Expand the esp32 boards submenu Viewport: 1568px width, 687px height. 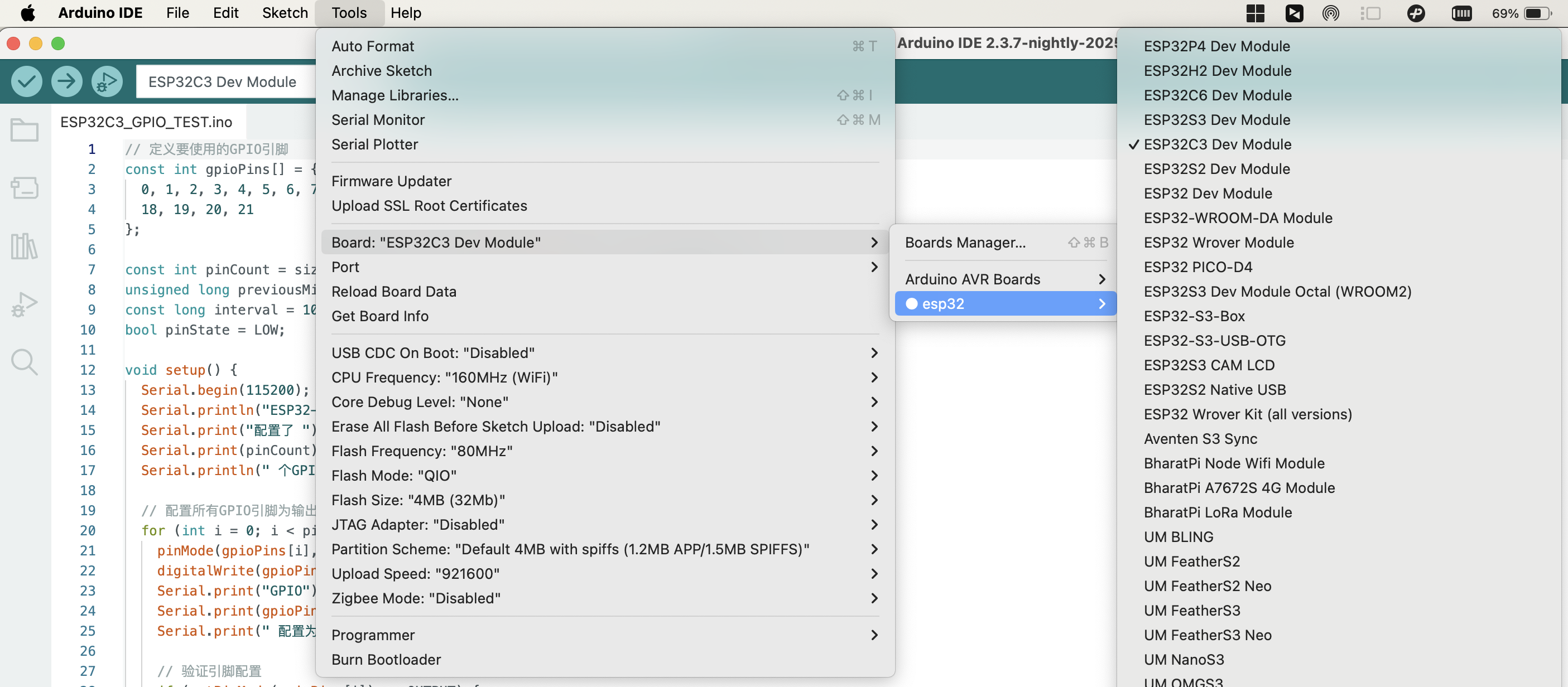(1006, 304)
